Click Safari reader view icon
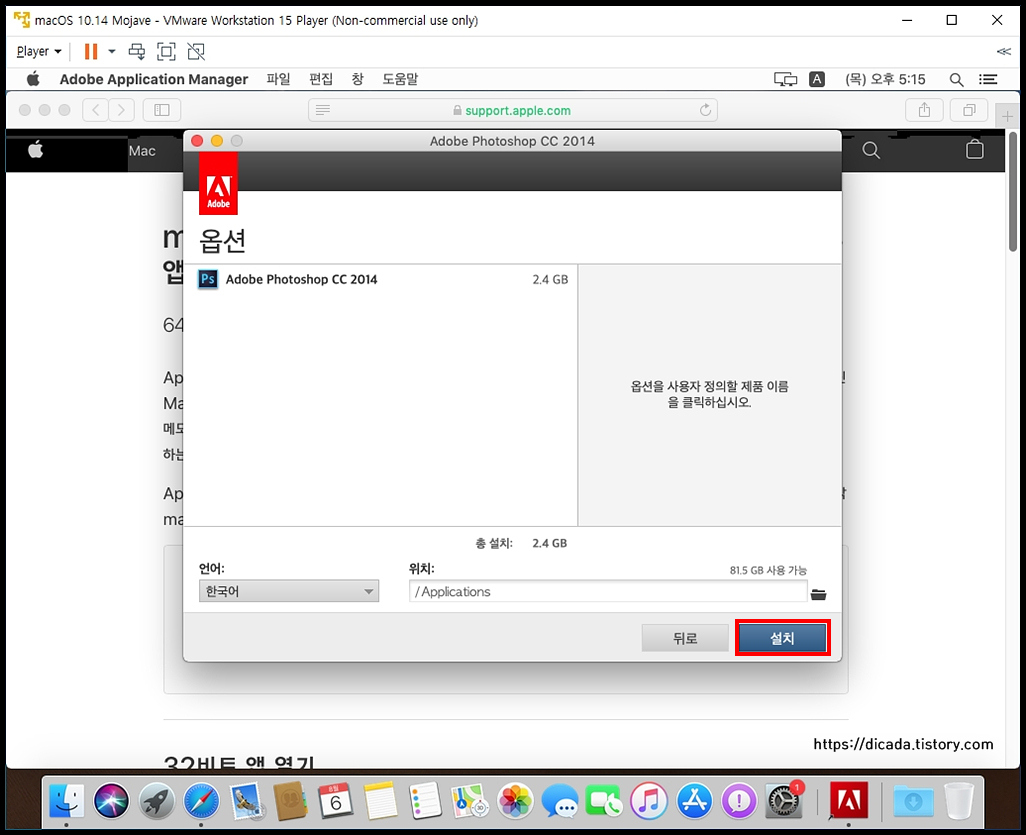The image size is (1026, 835). [323, 110]
